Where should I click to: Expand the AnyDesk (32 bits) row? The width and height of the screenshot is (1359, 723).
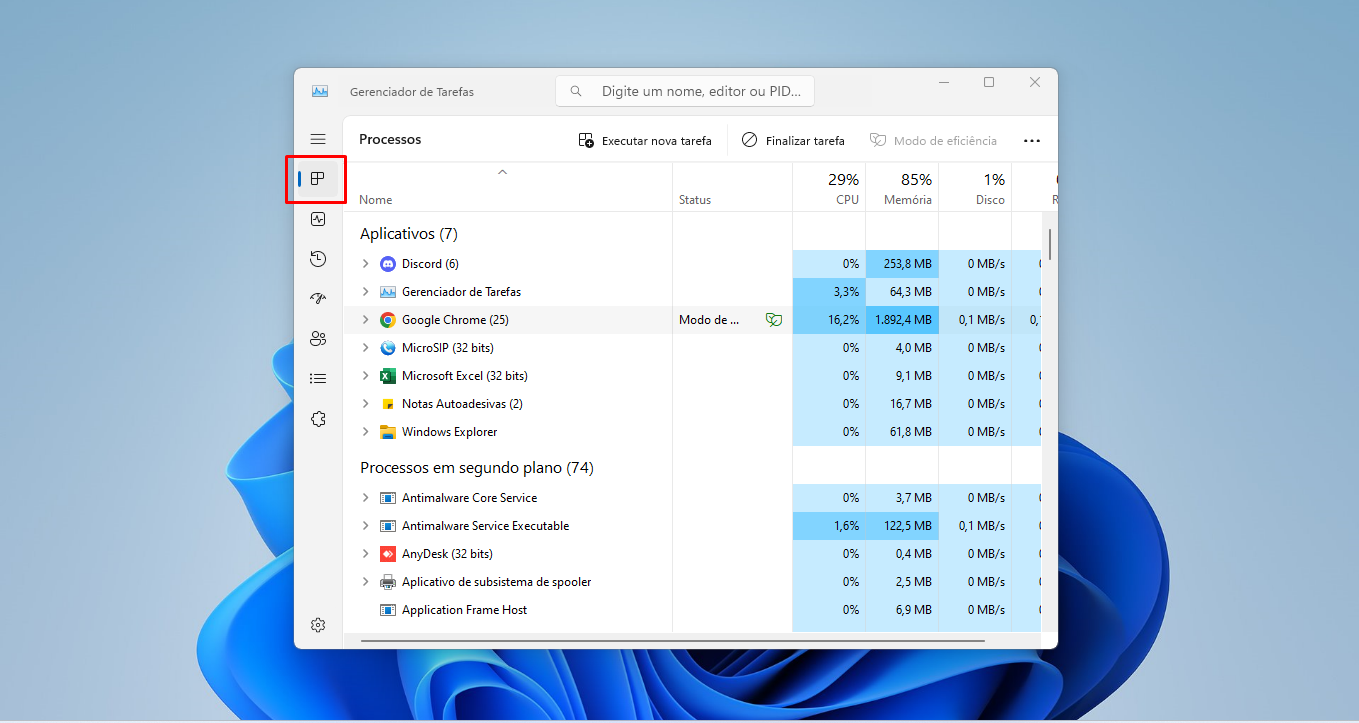(x=365, y=554)
